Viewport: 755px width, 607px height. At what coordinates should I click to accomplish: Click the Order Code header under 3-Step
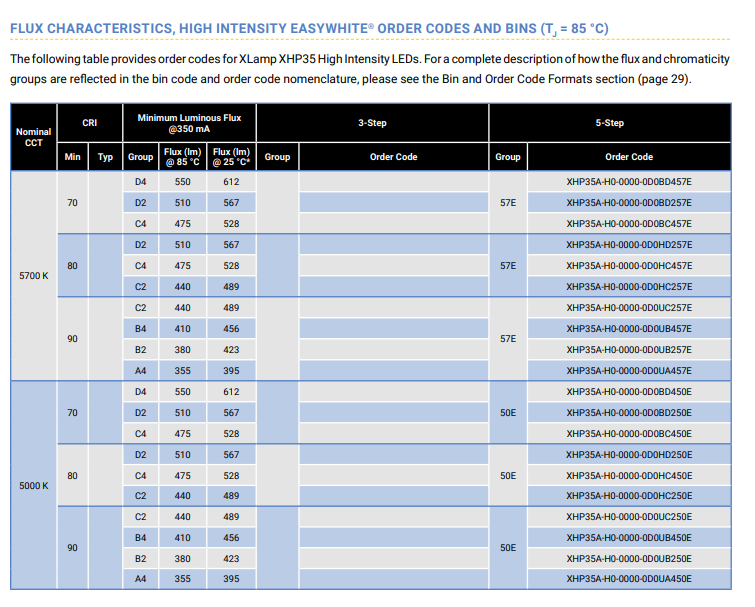(393, 157)
